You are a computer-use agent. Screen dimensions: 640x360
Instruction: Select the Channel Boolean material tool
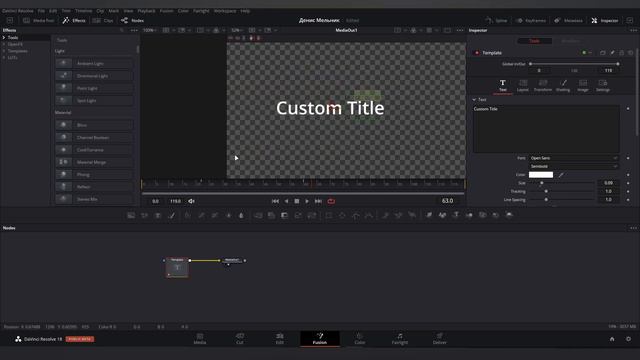click(94, 138)
